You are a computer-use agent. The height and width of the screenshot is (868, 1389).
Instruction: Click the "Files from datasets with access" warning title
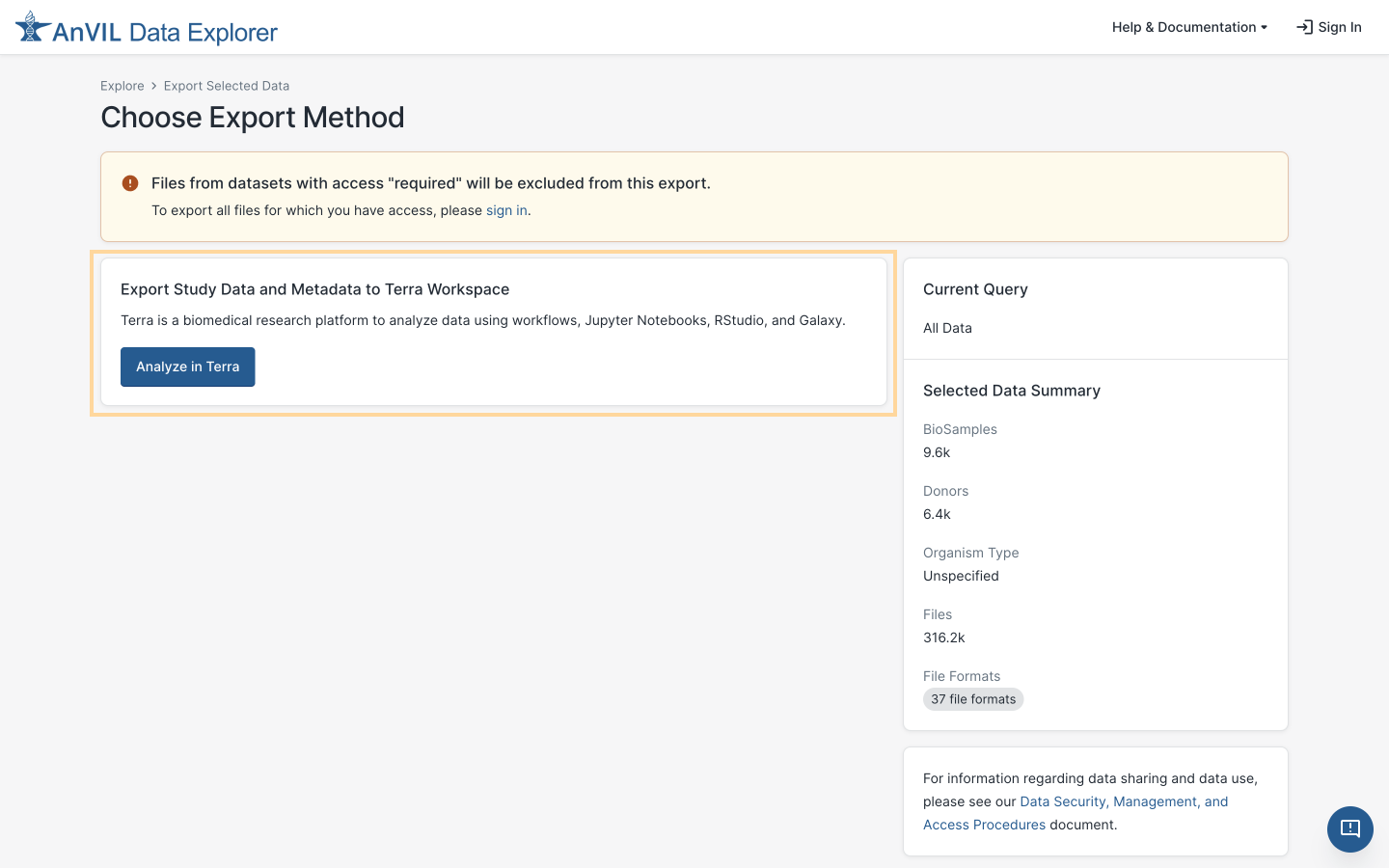(x=431, y=183)
